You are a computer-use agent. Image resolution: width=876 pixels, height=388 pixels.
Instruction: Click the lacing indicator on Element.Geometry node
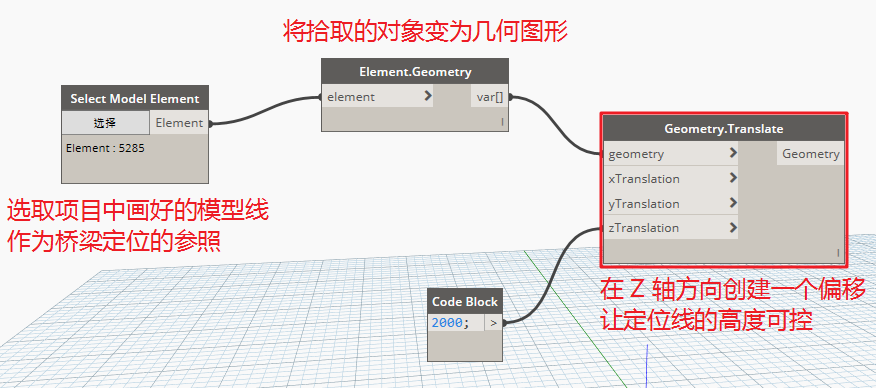coord(502,121)
